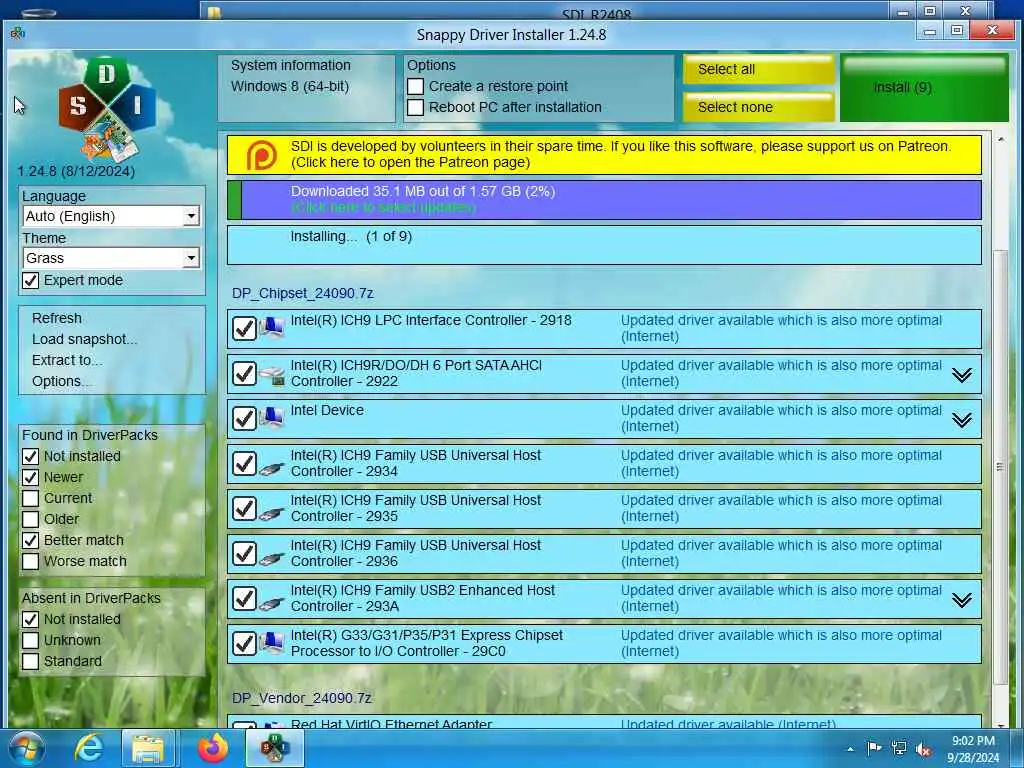The height and width of the screenshot is (768, 1024).
Task: Toggle Better match filter checkbox
Action: click(31, 540)
